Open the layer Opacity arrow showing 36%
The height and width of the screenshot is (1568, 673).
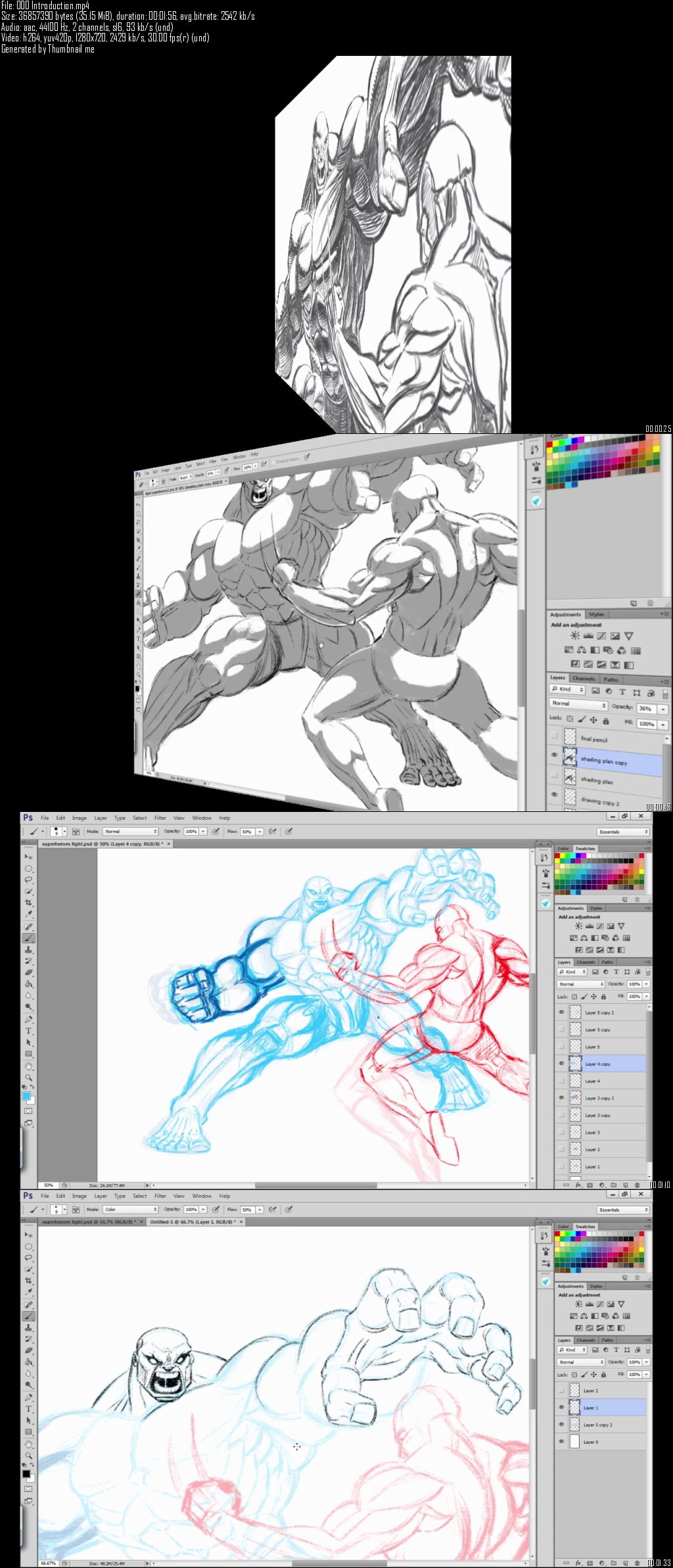[x=663, y=709]
